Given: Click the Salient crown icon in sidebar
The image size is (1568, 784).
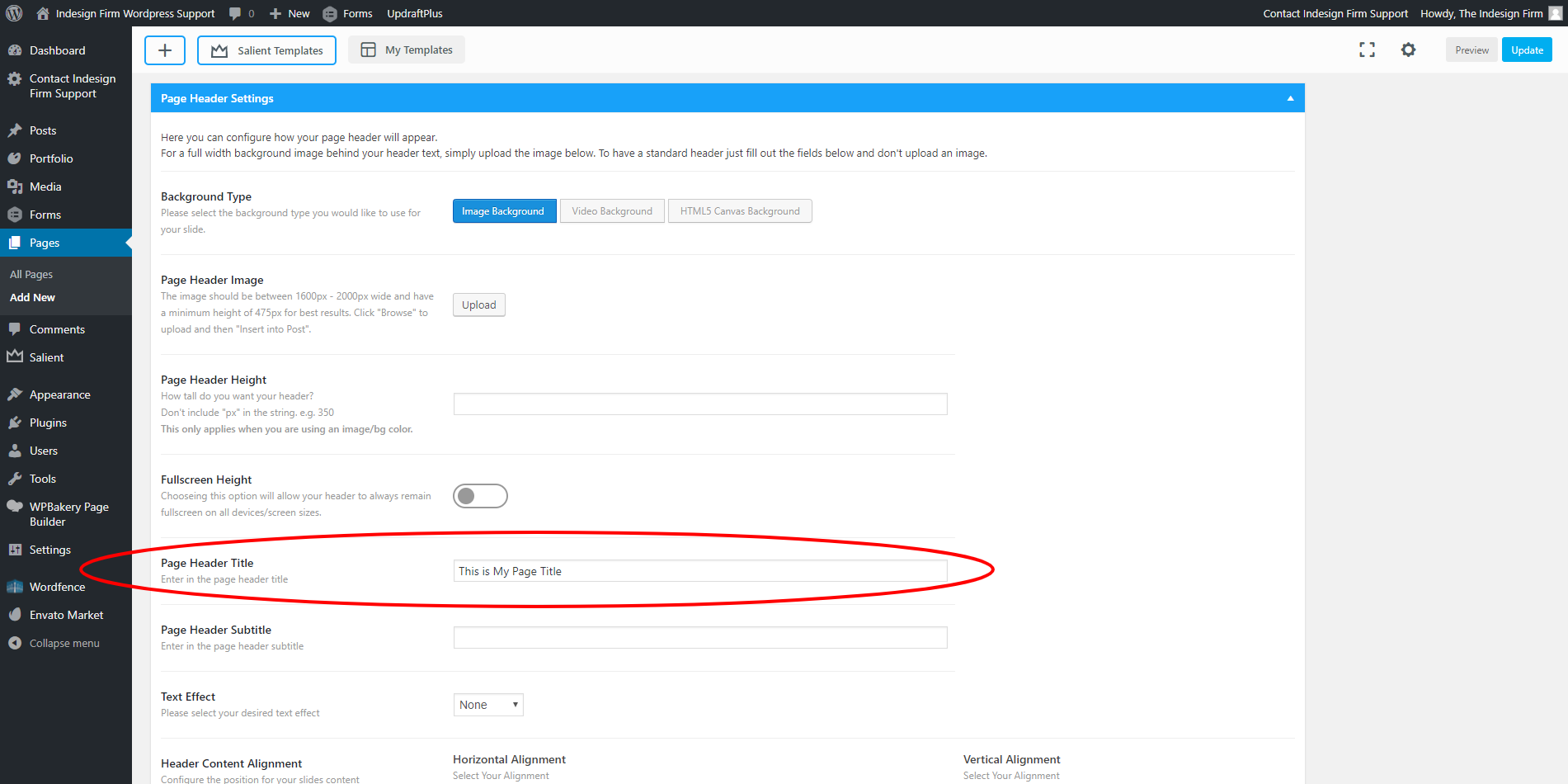Looking at the screenshot, I should (15, 357).
